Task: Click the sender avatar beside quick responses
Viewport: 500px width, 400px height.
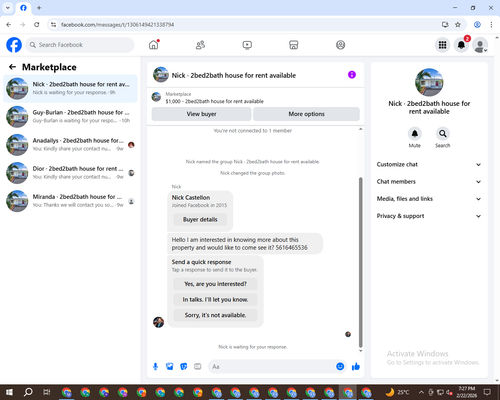Action: click(x=158, y=322)
